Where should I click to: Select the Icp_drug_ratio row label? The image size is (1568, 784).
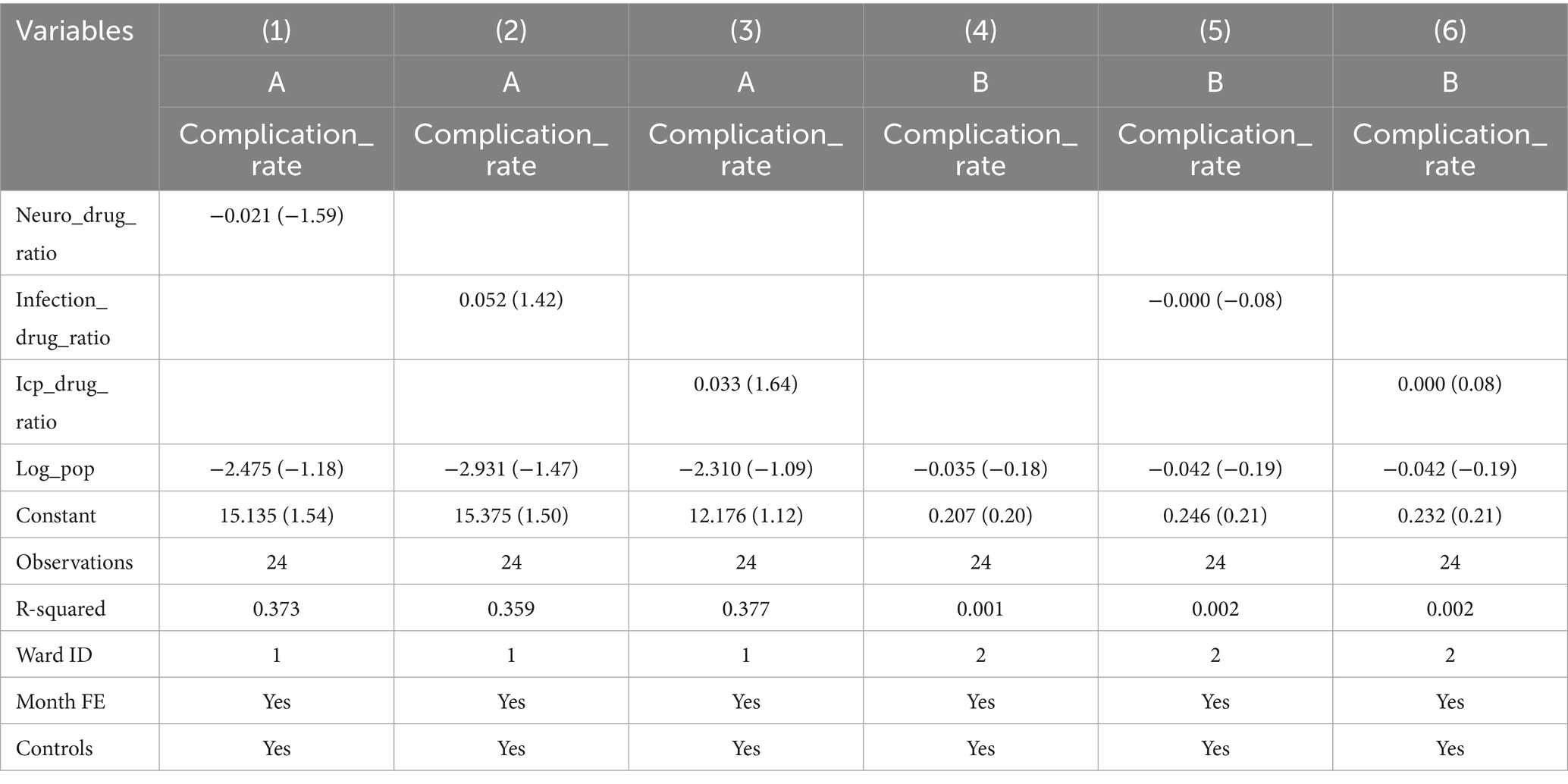click(62, 402)
